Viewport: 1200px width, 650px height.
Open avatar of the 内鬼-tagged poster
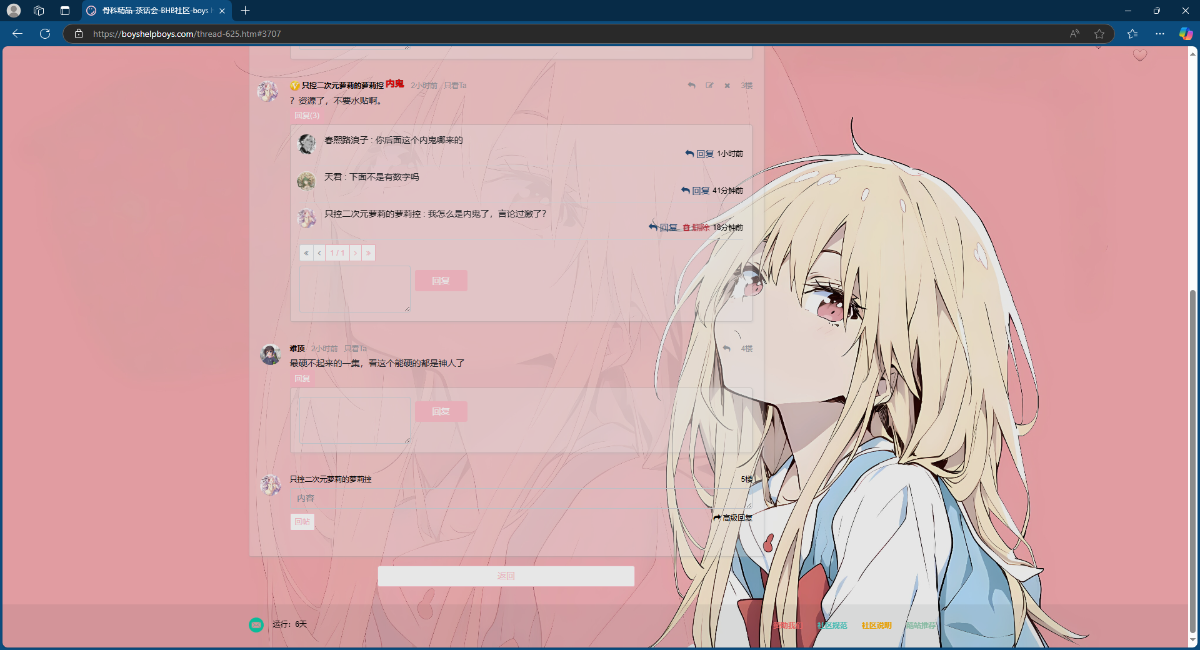[268, 92]
